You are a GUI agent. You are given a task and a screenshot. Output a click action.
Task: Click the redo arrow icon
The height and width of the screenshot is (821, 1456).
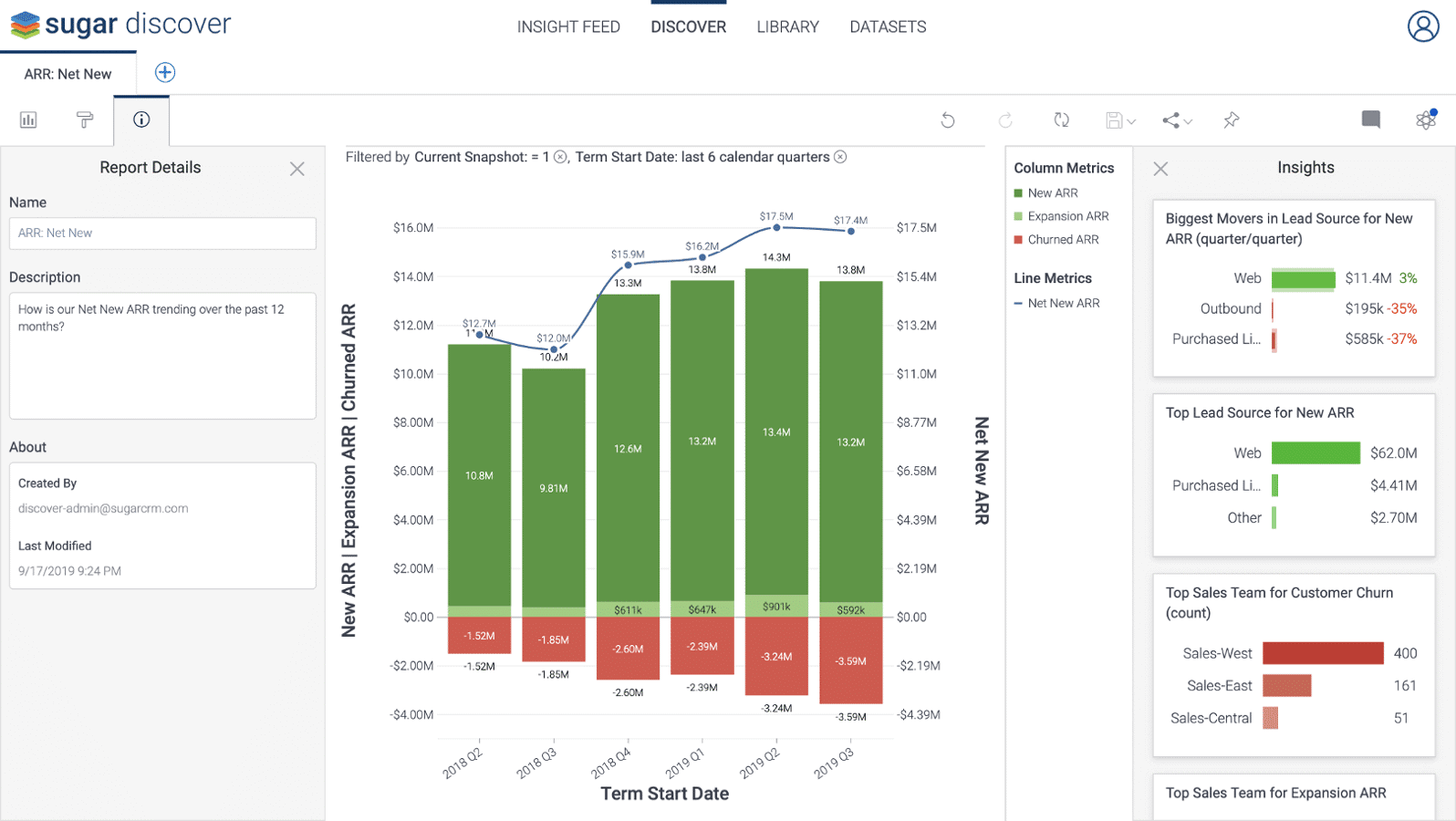[1005, 120]
